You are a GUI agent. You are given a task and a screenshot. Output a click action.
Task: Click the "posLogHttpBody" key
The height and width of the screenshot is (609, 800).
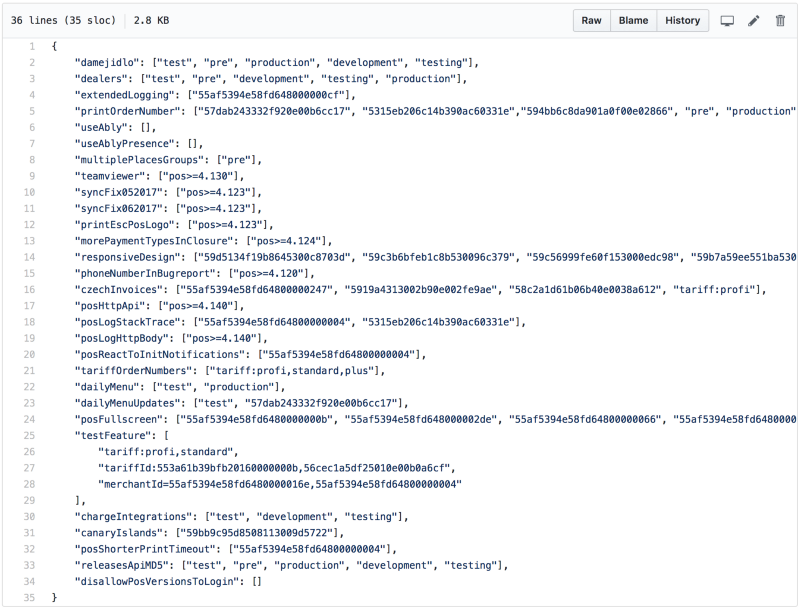coord(122,339)
